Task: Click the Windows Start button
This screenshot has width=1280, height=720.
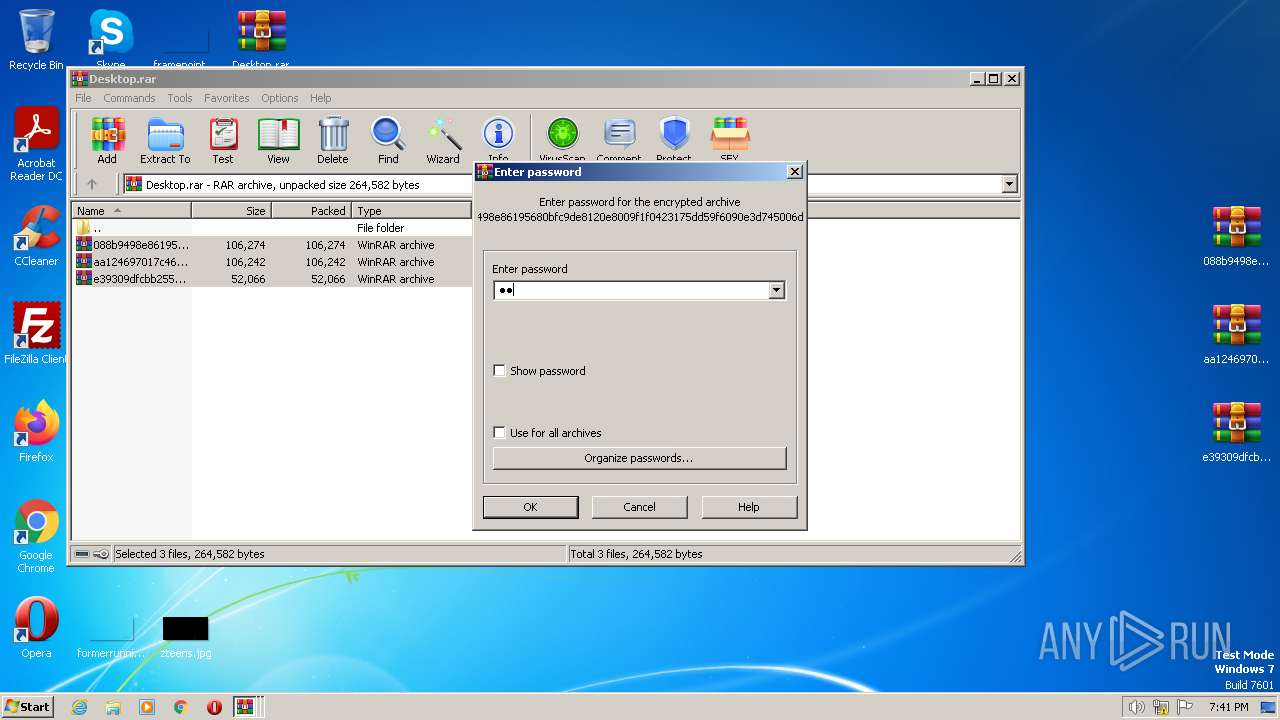Action: pos(28,706)
